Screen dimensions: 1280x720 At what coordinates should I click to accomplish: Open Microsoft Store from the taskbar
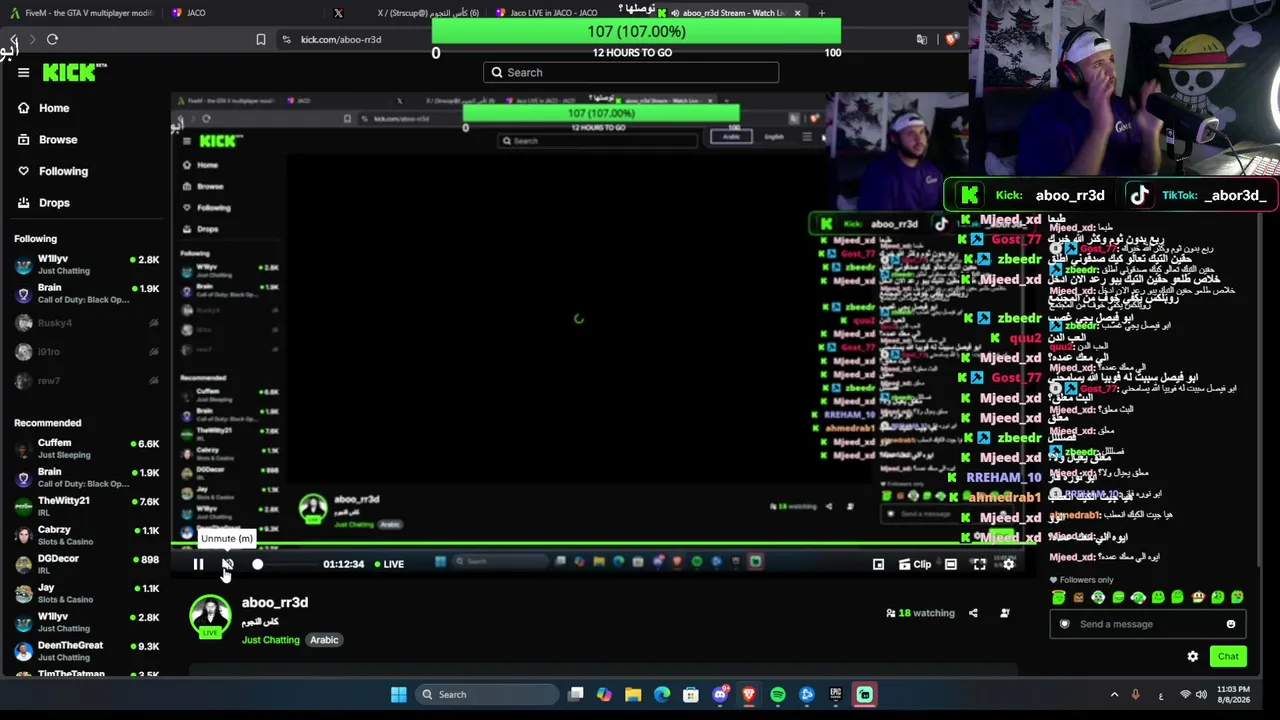(x=691, y=695)
